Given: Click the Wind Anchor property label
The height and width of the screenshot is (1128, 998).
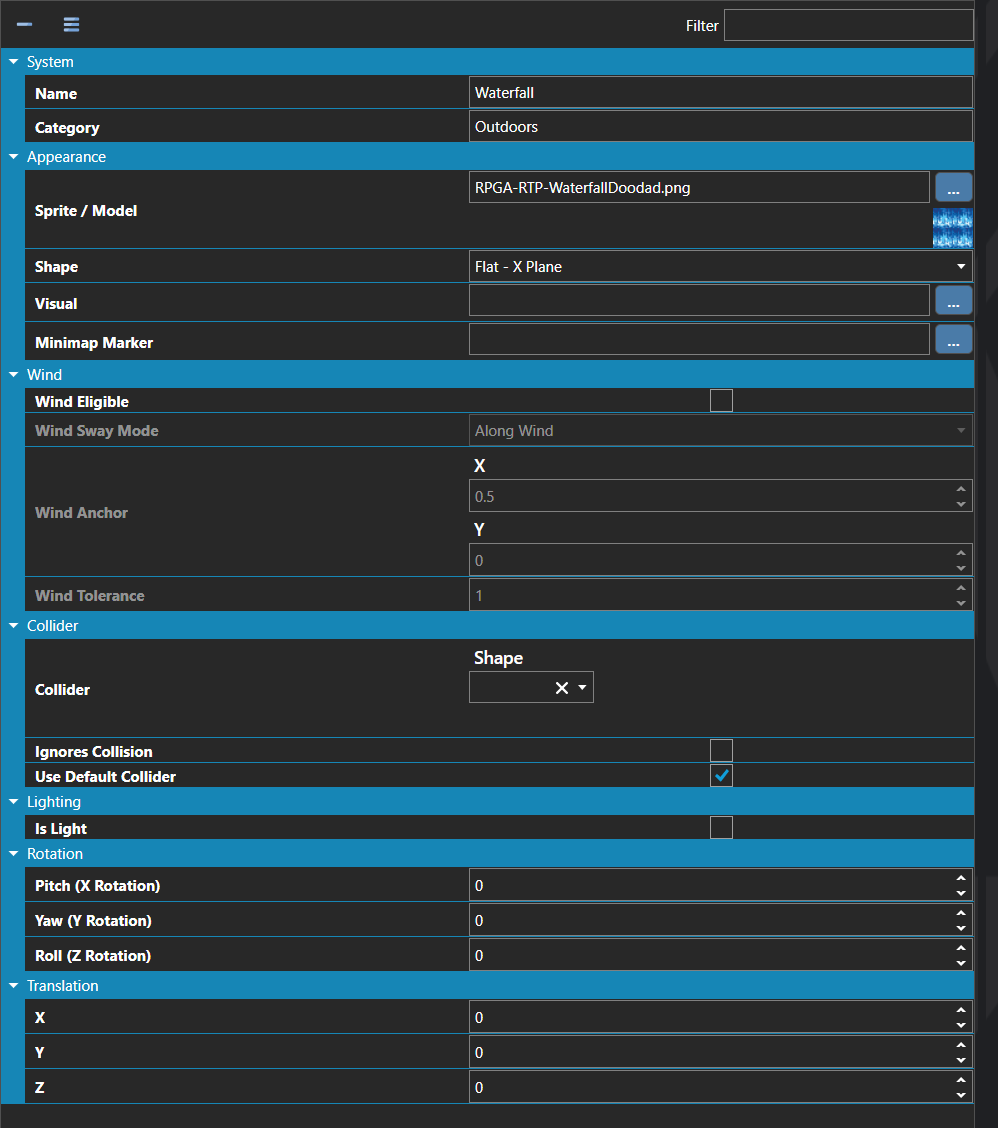Looking at the screenshot, I should [x=81, y=513].
